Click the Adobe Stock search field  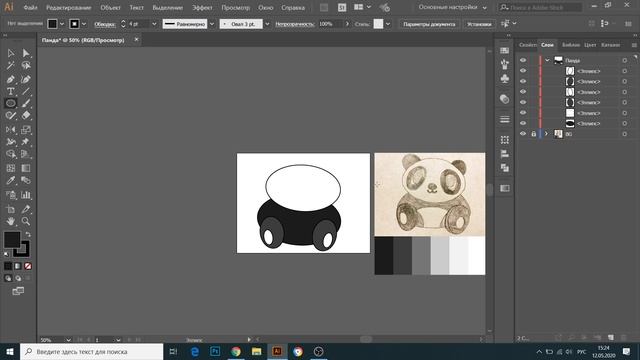tap(540, 7)
